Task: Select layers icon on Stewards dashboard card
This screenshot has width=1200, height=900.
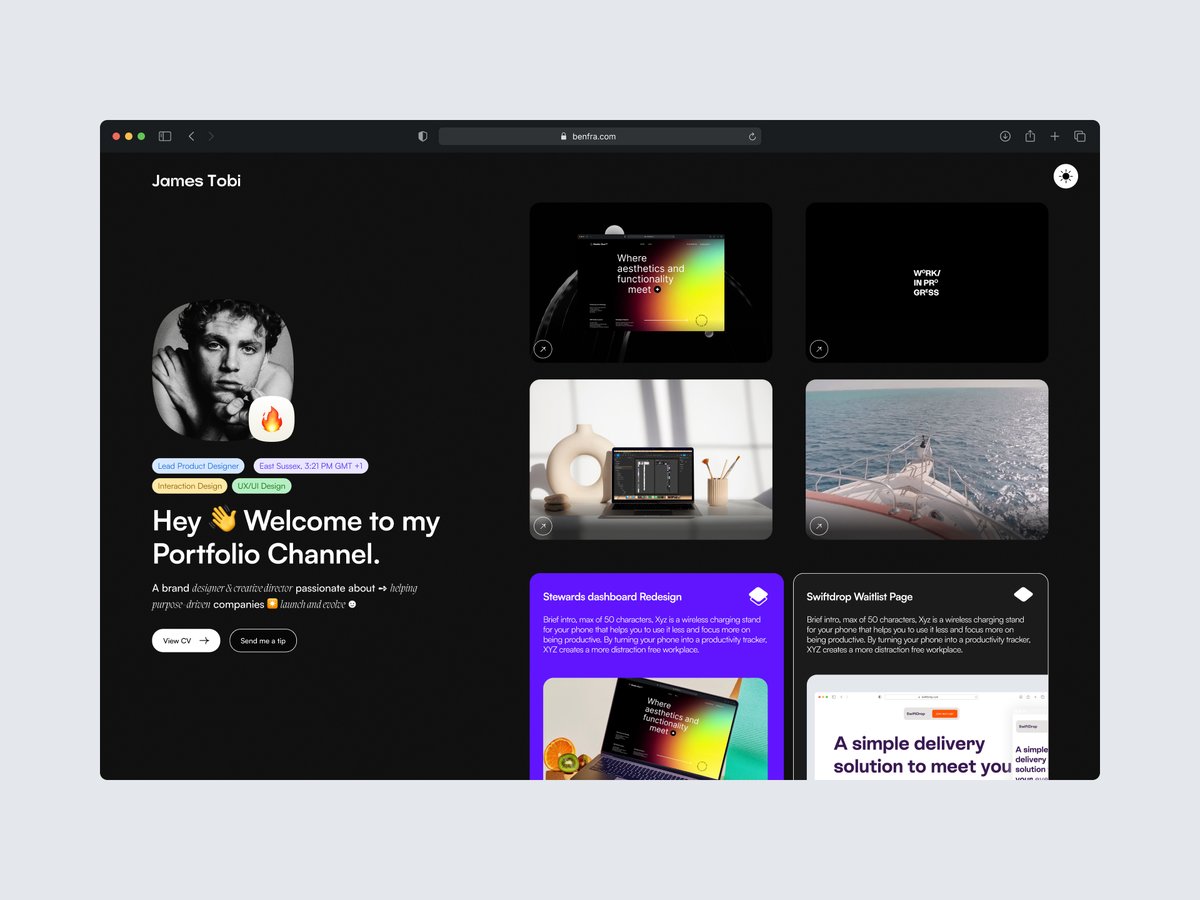Action: click(758, 596)
